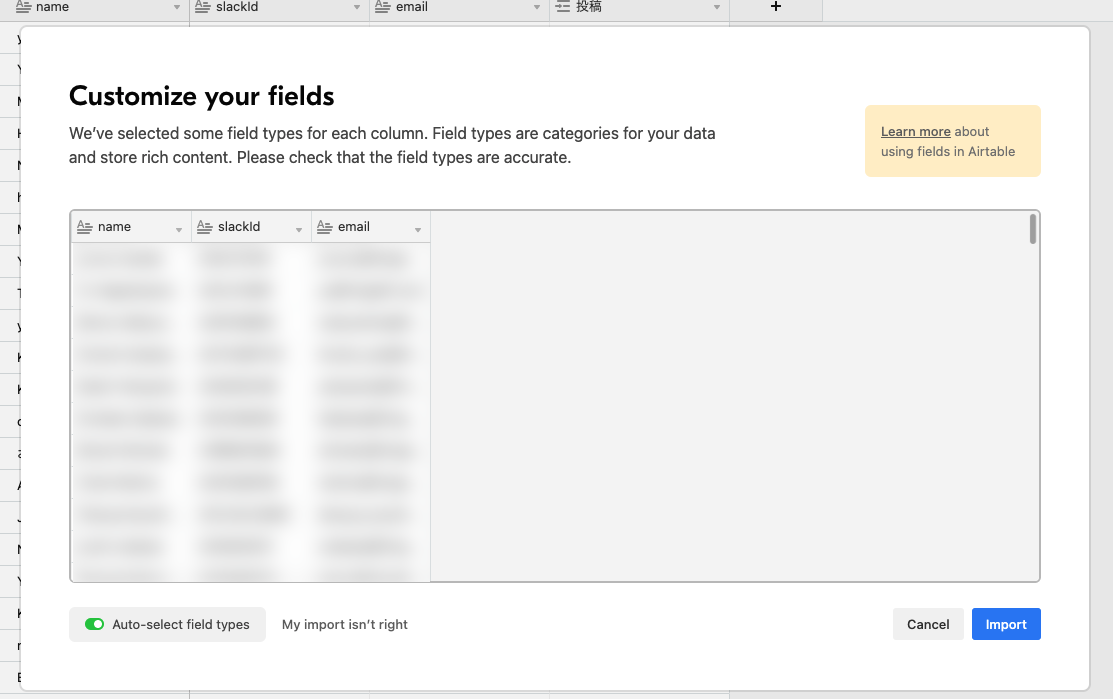Open dropdown for slackId field in dialog
The image size is (1113, 699).
pyautogui.click(x=299, y=229)
